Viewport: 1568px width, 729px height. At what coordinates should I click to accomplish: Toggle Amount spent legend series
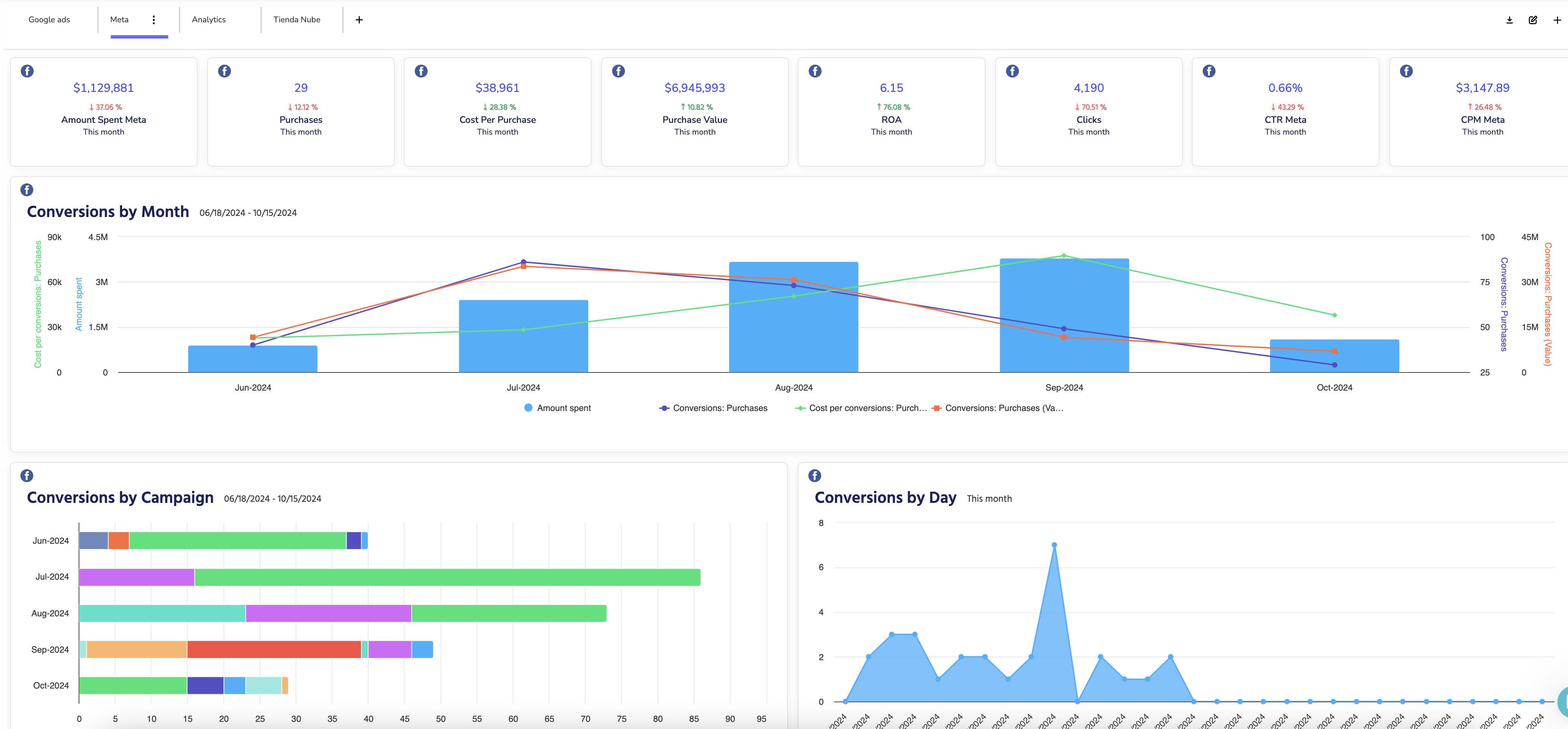point(558,408)
